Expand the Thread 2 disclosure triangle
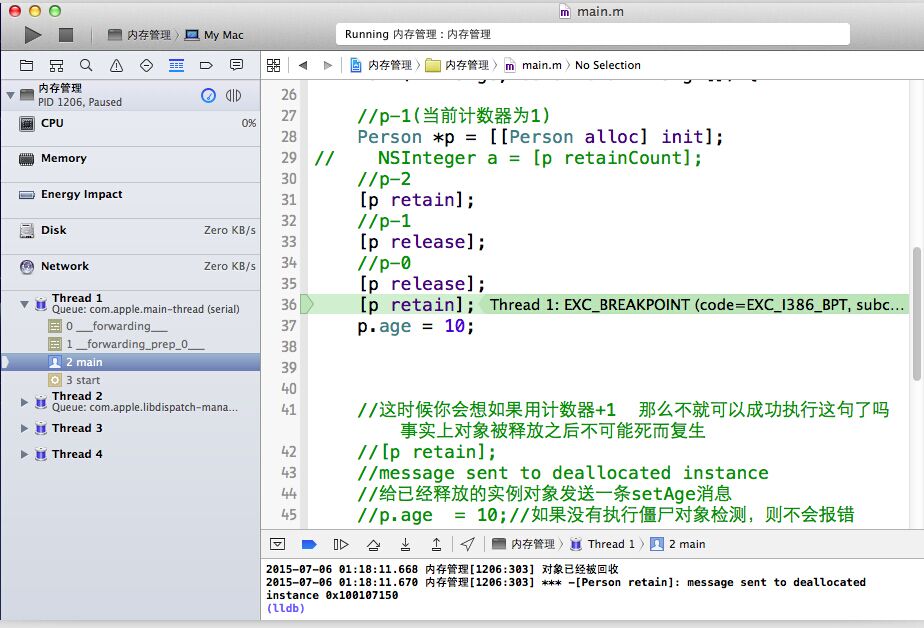924x628 pixels. [24, 402]
